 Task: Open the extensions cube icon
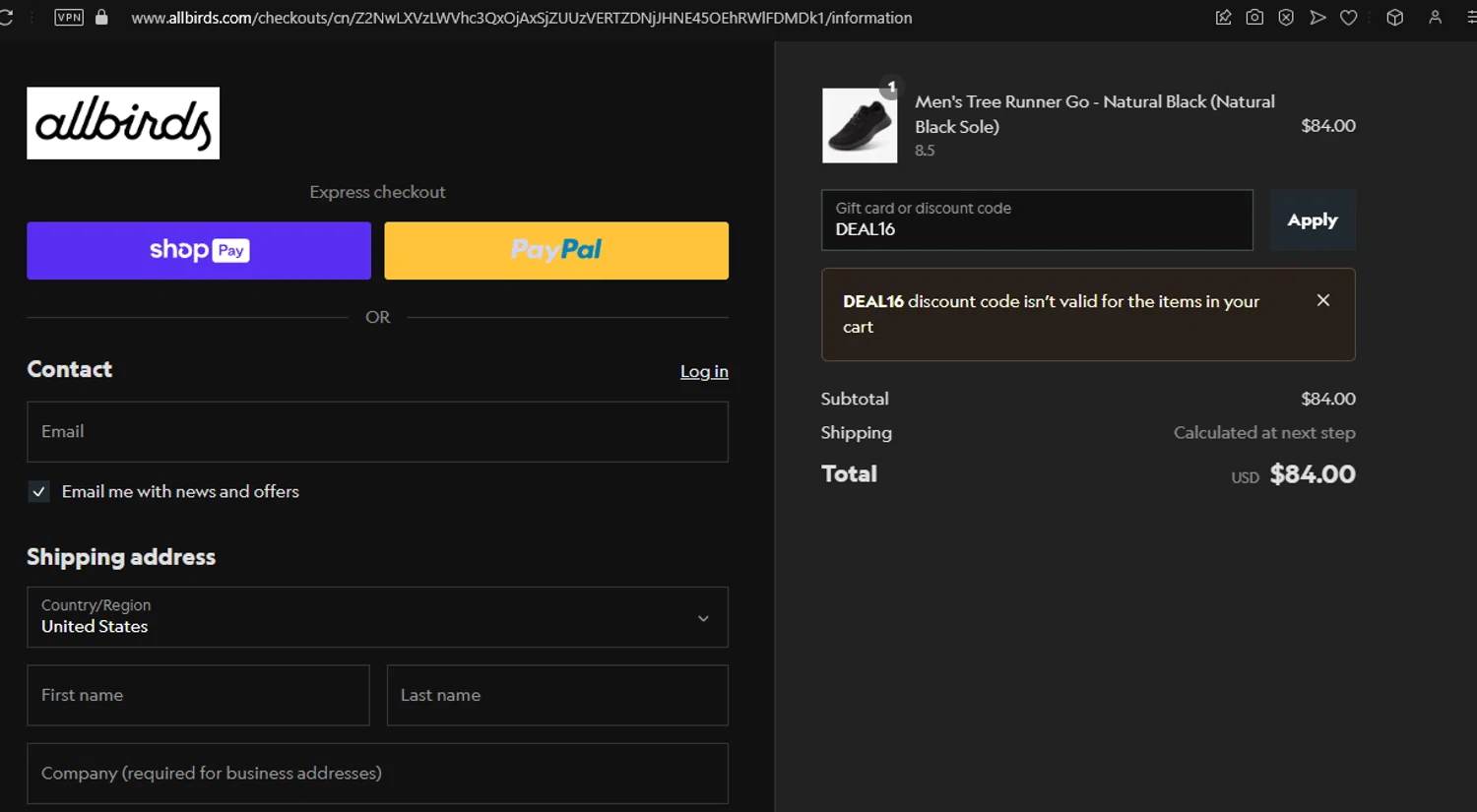tap(1394, 18)
